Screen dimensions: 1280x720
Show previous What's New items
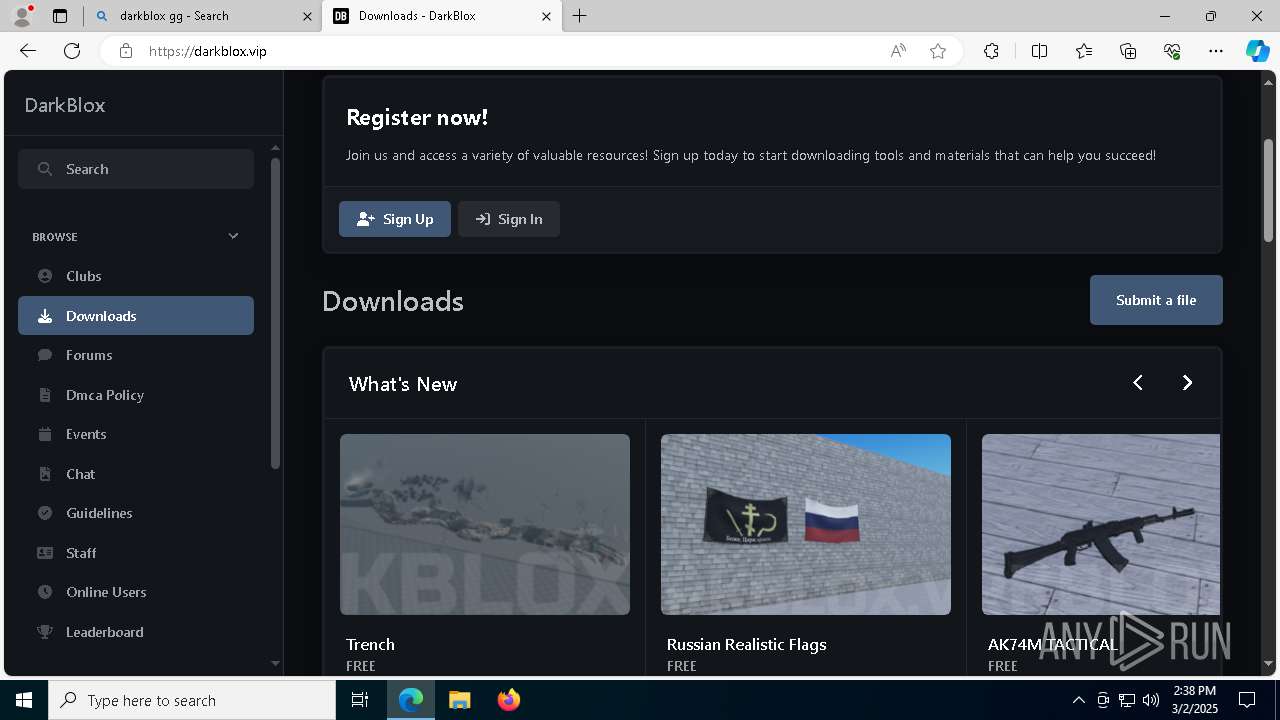pos(1138,383)
